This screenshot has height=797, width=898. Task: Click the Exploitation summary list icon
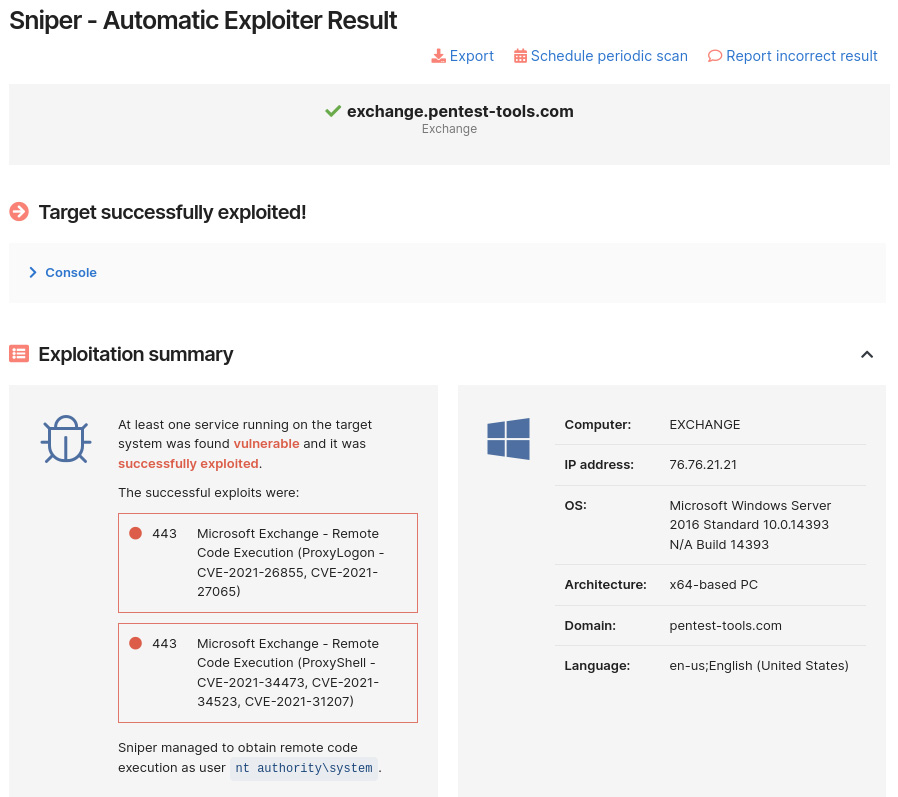(x=19, y=354)
